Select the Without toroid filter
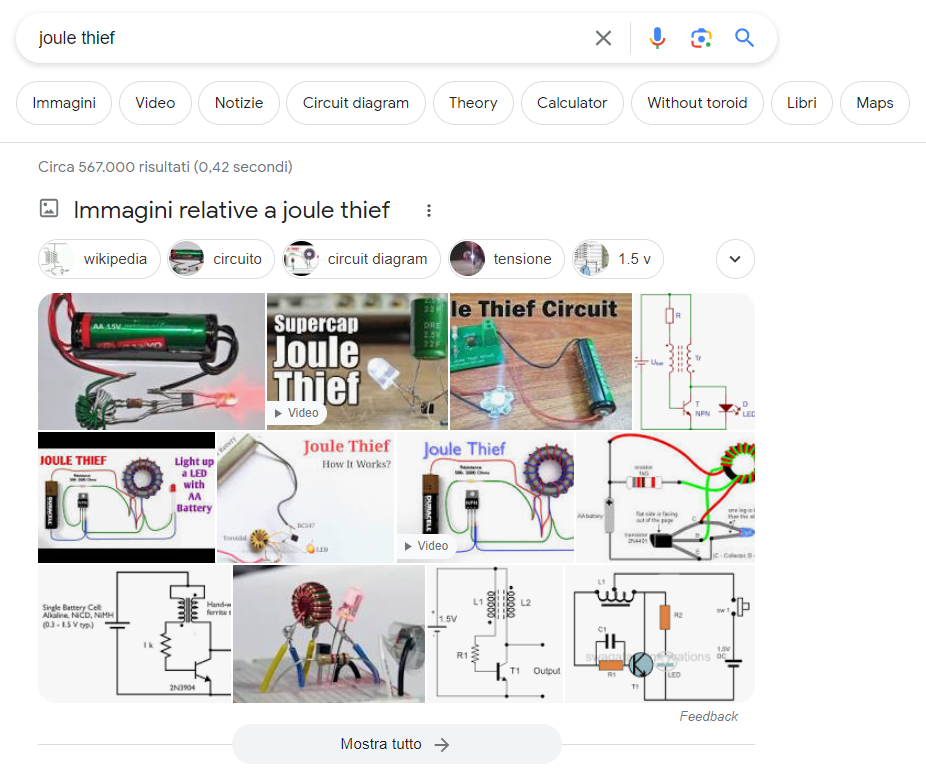The height and width of the screenshot is (778, 926). coord(697,103)
